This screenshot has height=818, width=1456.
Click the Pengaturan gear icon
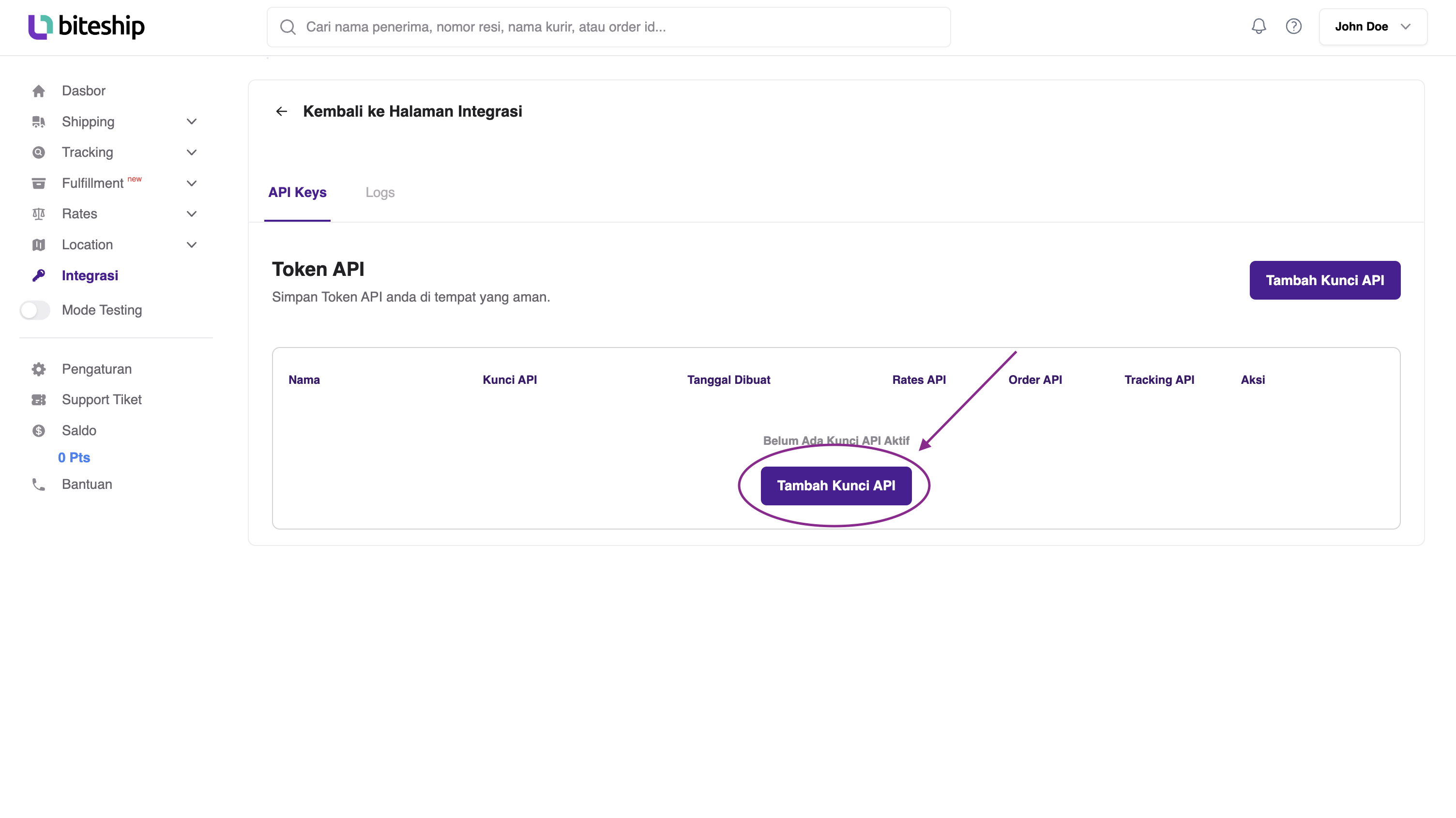(38, 368)
